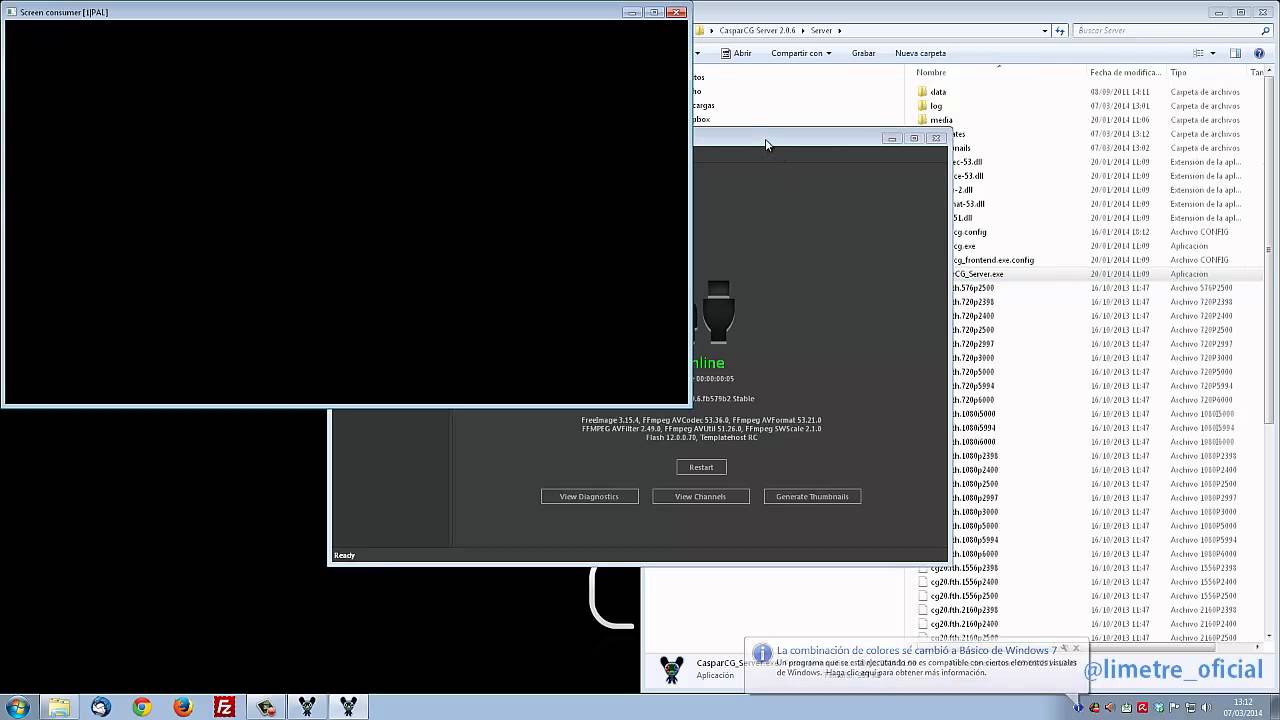Close the Screen consumer window
This screenshot has height=720, width=1280.
pyautogui.click(x=677, y=12)
